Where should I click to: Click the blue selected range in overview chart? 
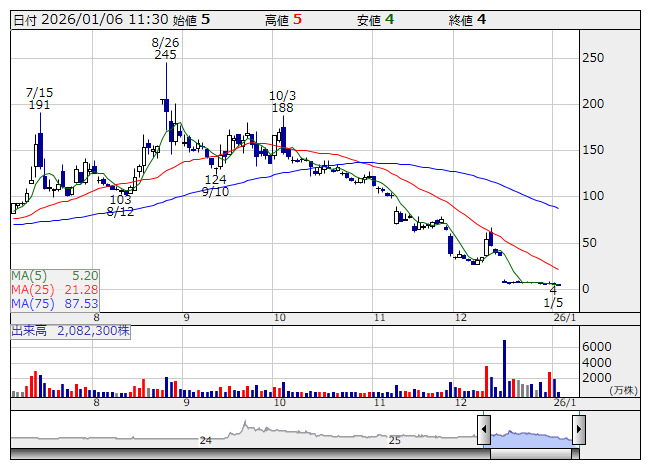tap(530, 437)
